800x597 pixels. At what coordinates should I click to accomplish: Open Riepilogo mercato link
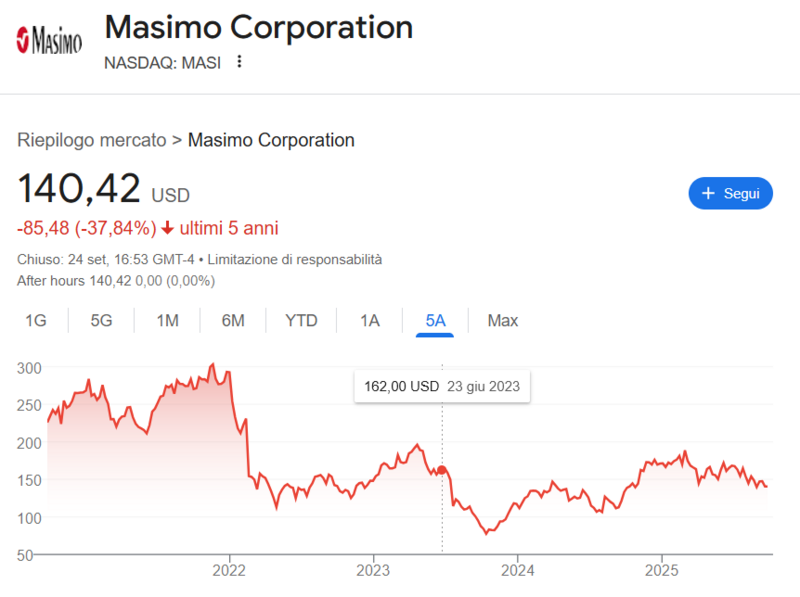coord(92,140)
